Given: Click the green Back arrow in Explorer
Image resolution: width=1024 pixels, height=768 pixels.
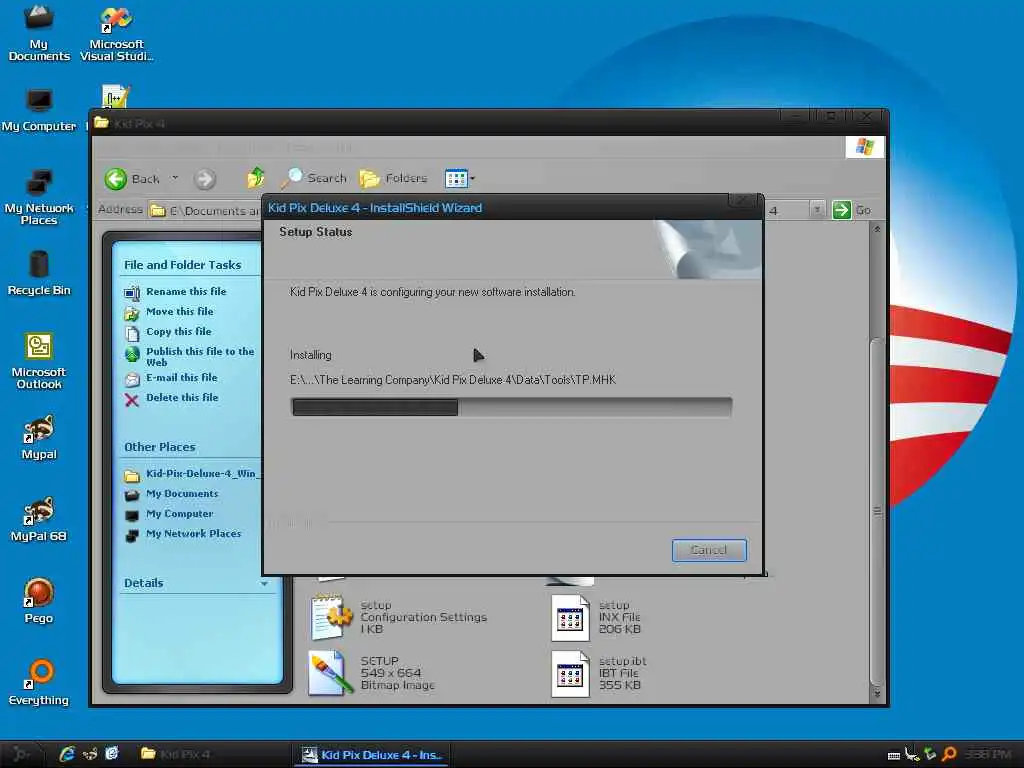Looking at the screenshot, I should pyautogui.click(x=116, y=179).
